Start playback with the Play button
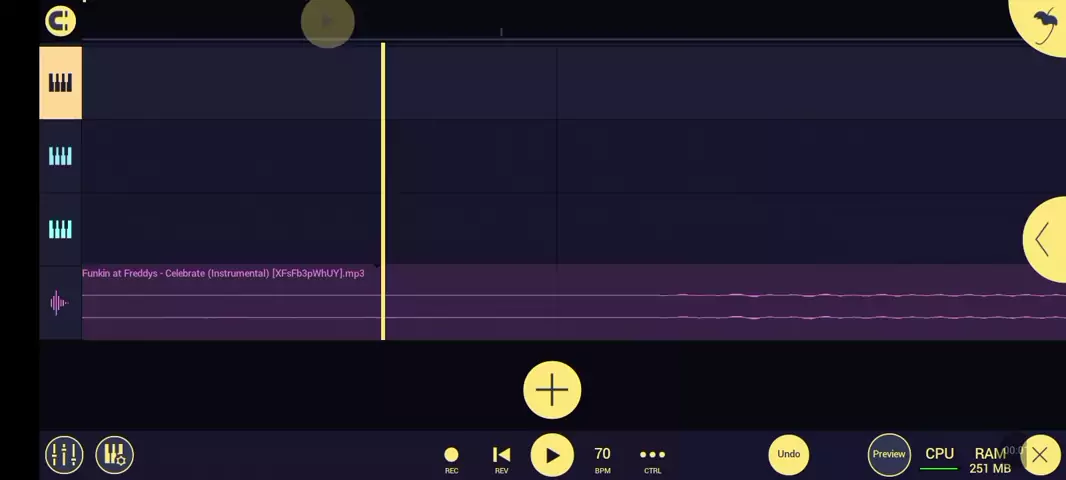 tap(552, 455)
